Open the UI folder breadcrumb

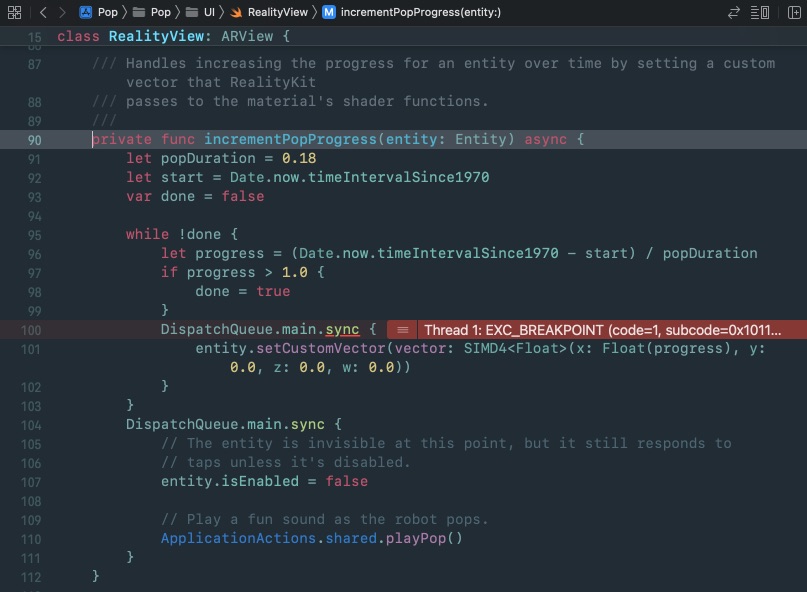[209, 12]
